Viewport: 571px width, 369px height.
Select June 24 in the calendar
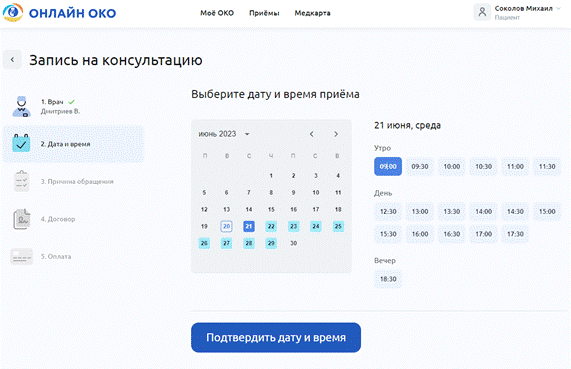coord(316,226)
